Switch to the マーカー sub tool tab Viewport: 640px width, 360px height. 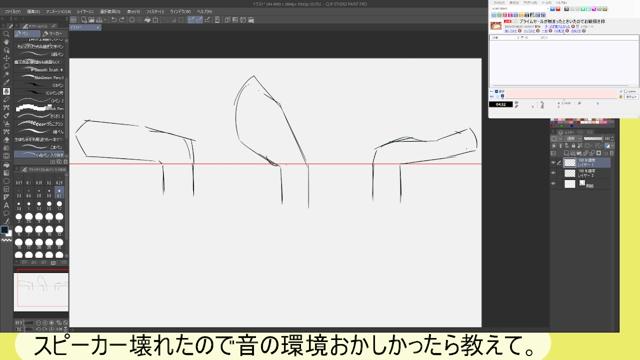(x=53, y=33)
